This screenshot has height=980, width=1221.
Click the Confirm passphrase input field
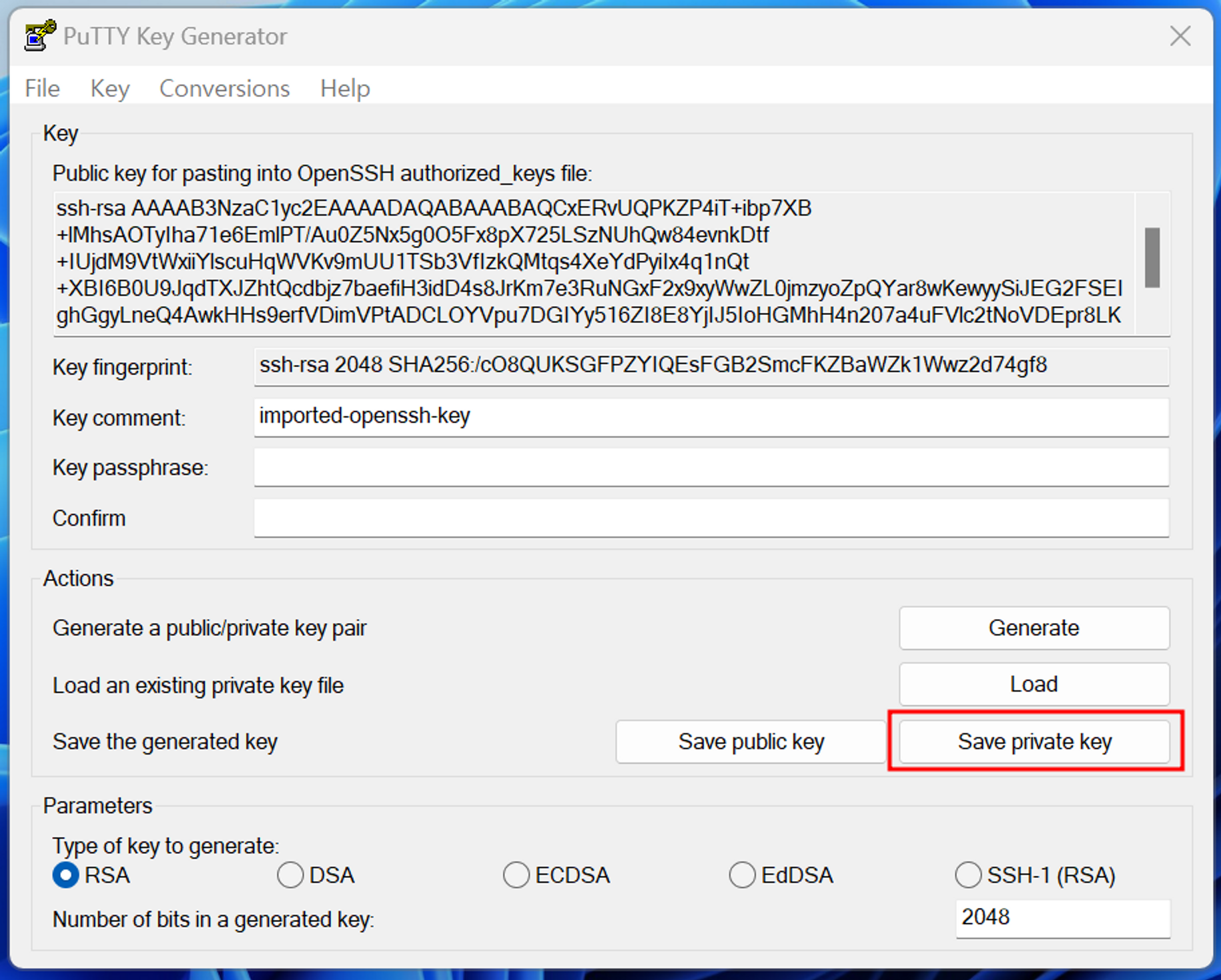pos(711,518)
